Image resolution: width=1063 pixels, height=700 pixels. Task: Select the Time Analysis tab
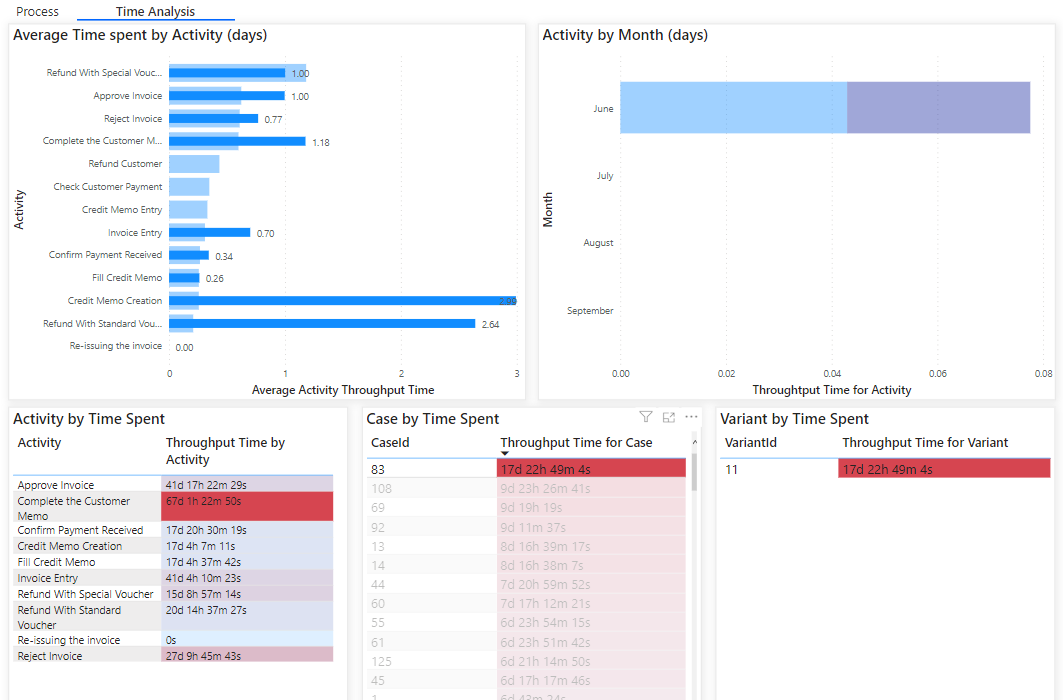coord(155,12)
